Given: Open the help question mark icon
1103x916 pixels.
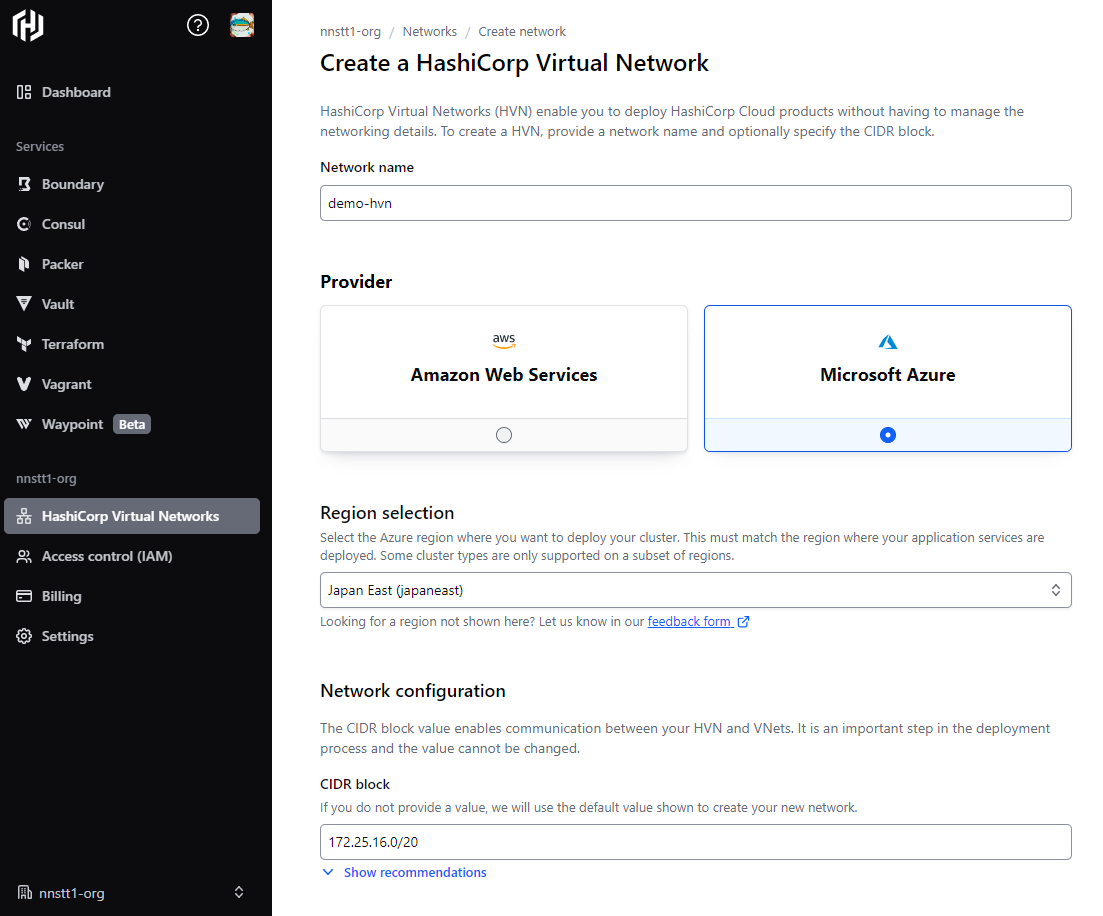Looking at the screenshot, I should pyautogui.click(x=198, y=25).
